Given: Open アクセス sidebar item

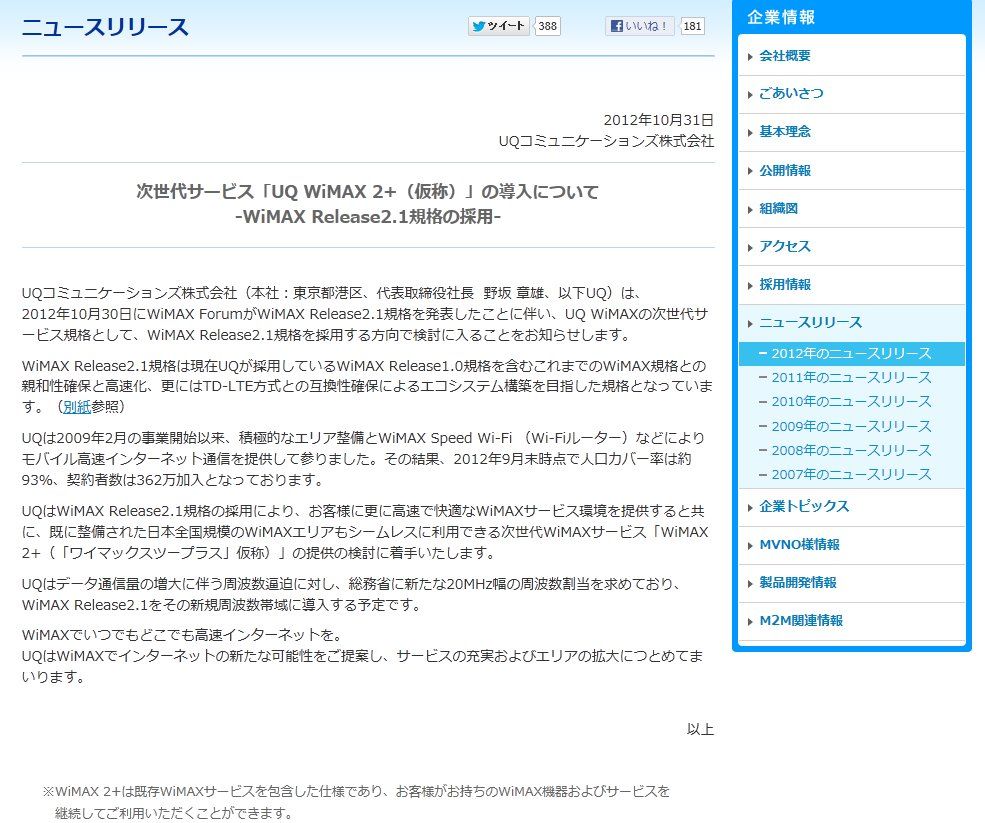Looking at the screenshot, I should pyautogui.click(x=785, y=246).
